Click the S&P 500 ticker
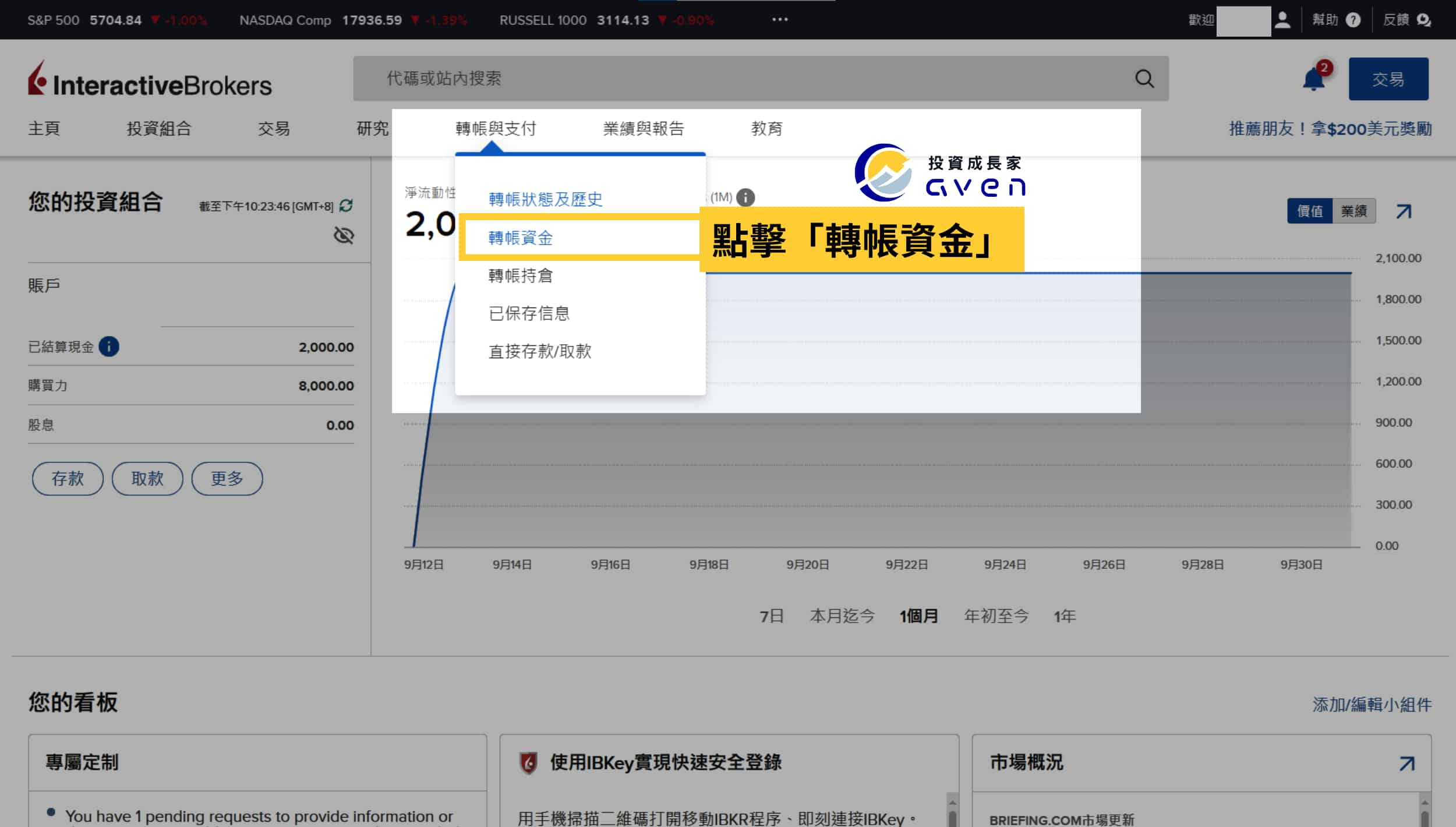This screenshot has width=1456, height=827. [x=117, y=20]
